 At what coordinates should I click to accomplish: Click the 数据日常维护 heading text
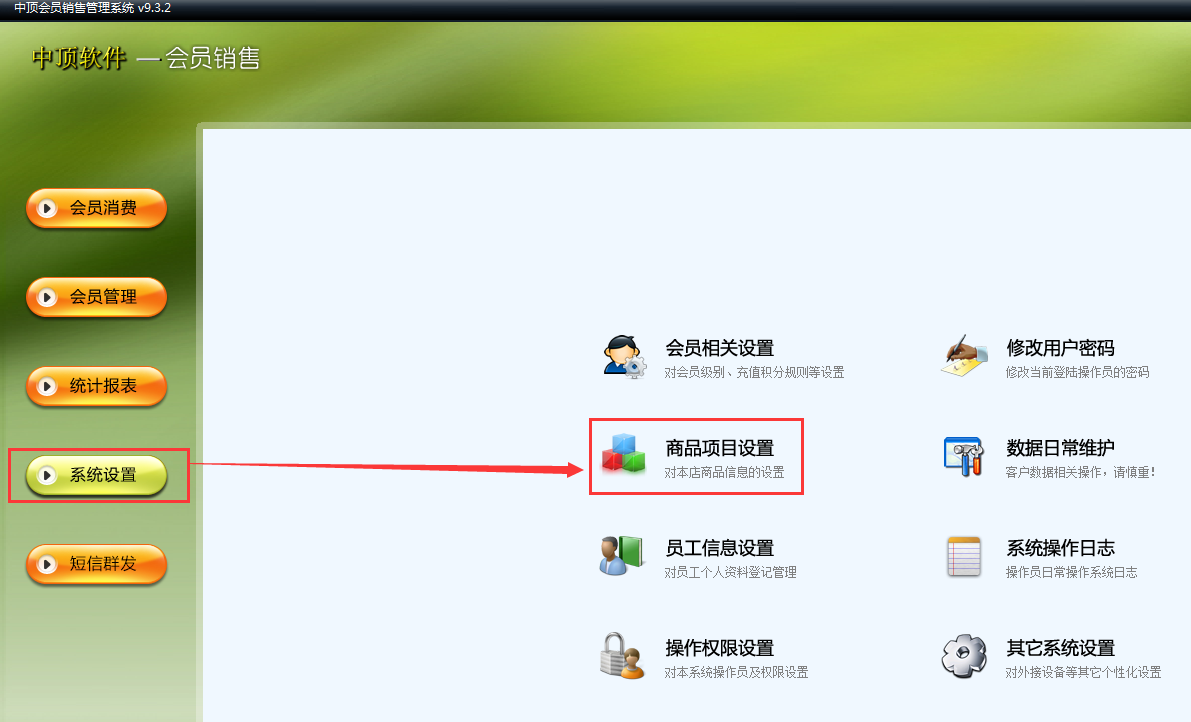pos(1060,448)
